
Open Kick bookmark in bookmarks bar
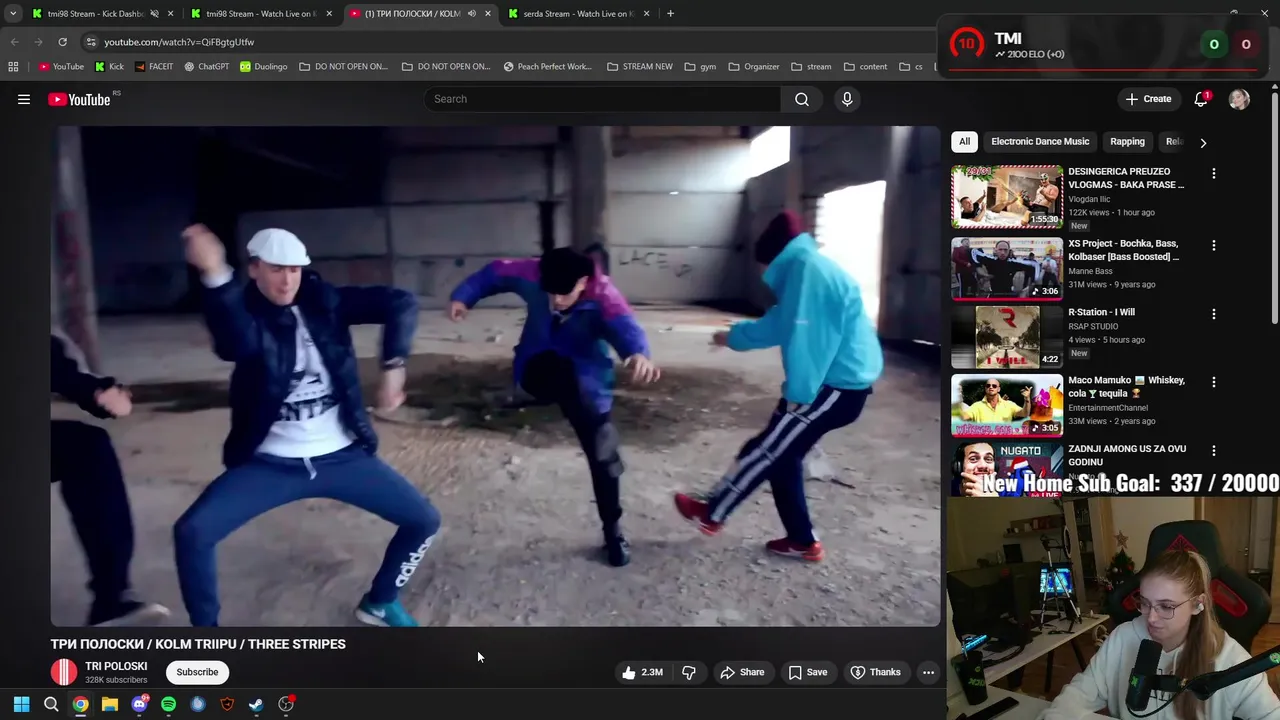pos(109,67)
